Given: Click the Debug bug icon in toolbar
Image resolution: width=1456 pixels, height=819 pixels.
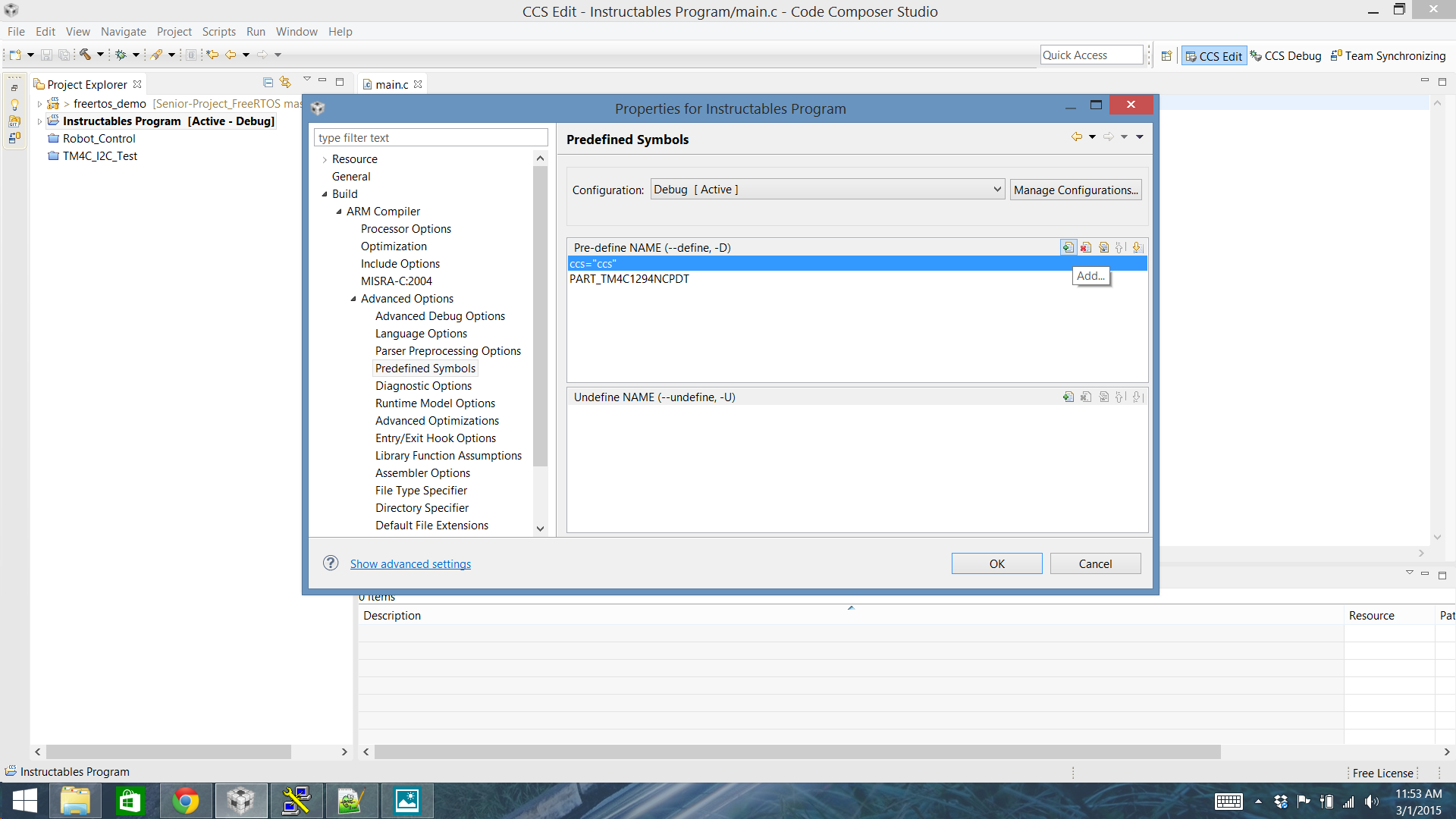Looking at the screenshot, I should [x=120, y=55].
